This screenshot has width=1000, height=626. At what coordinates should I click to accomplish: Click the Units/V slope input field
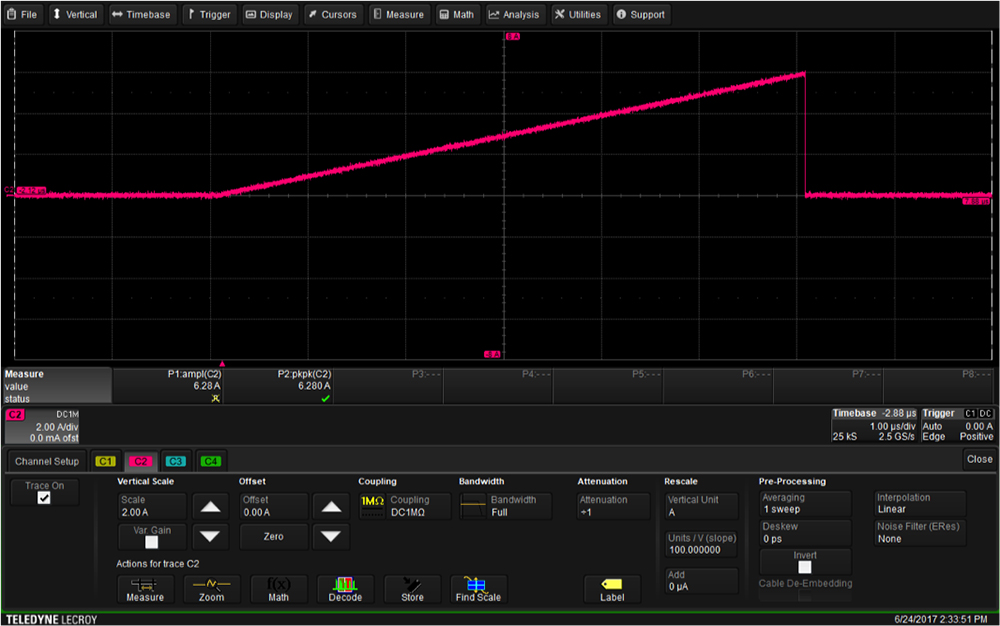click(x=700, y=543)
